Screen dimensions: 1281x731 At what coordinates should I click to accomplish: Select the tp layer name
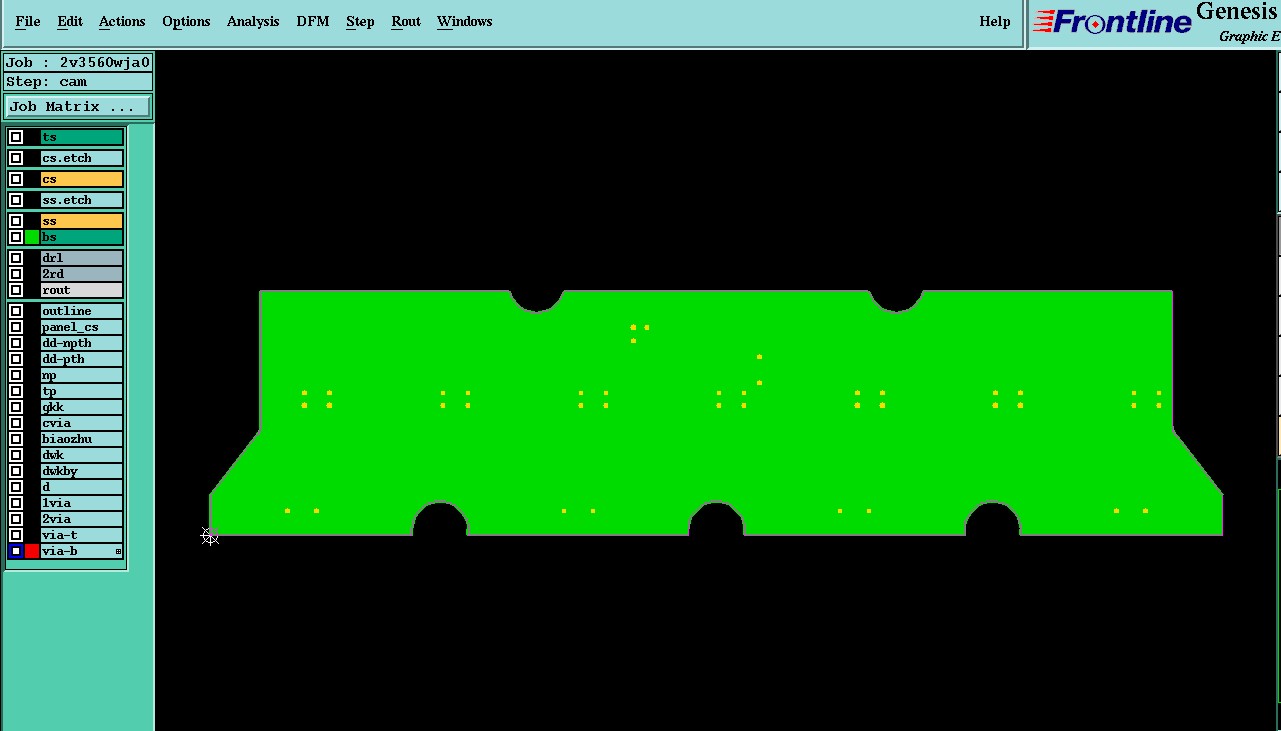coord(82,391)
